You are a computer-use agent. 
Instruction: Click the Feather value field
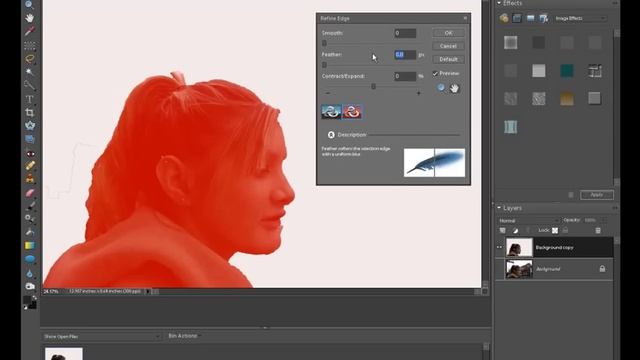(405, 55)
